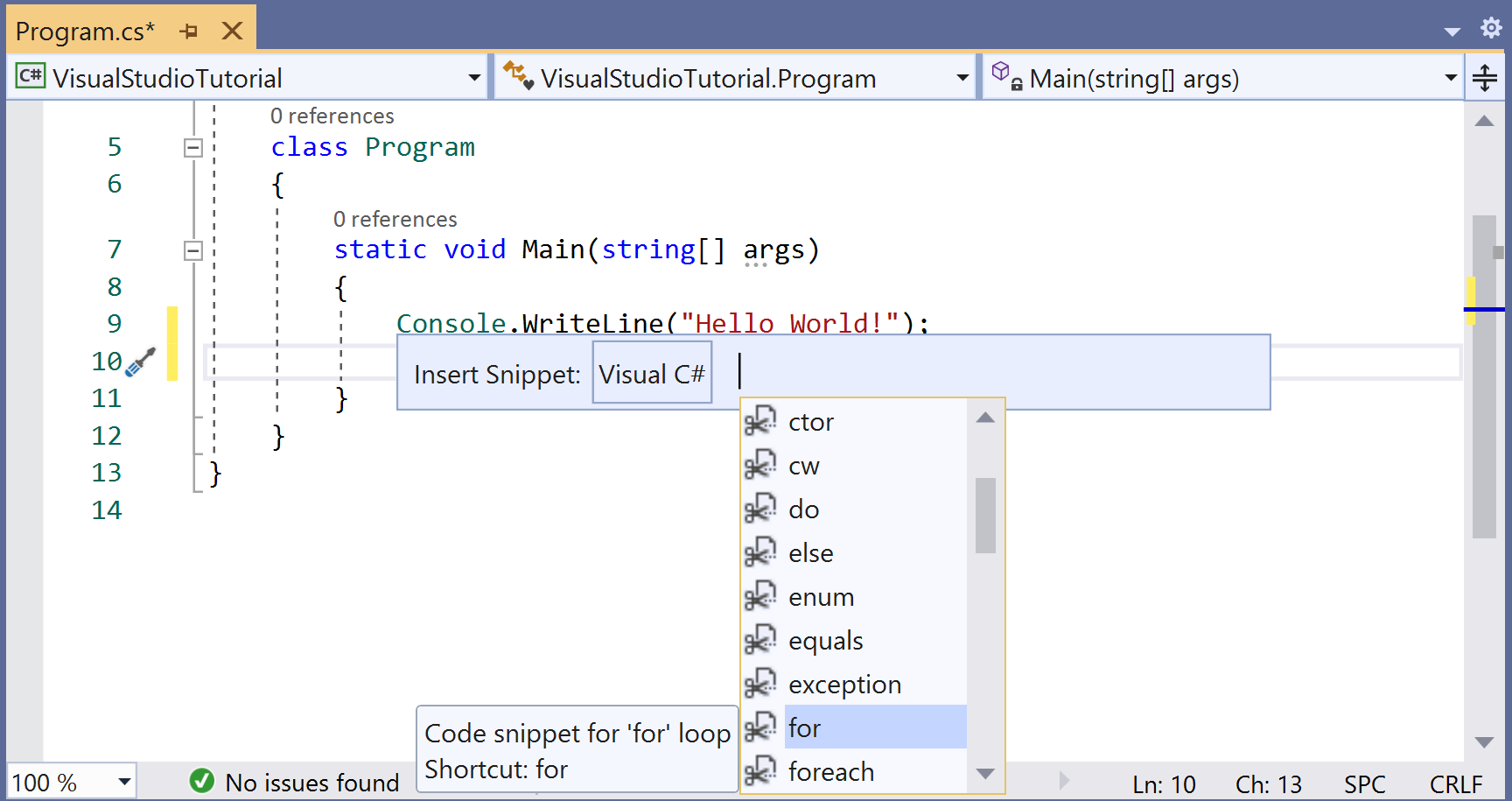
Task: Click the snippet icon next to foreach
Action: coord(760,771)
